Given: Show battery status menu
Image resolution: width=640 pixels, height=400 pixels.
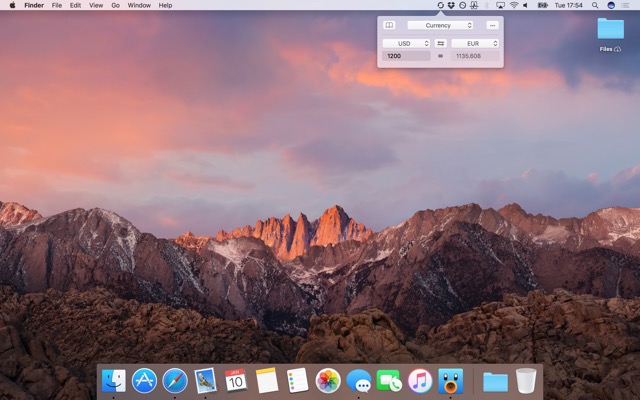Looking at the screenshot, I should click(542, 5).
